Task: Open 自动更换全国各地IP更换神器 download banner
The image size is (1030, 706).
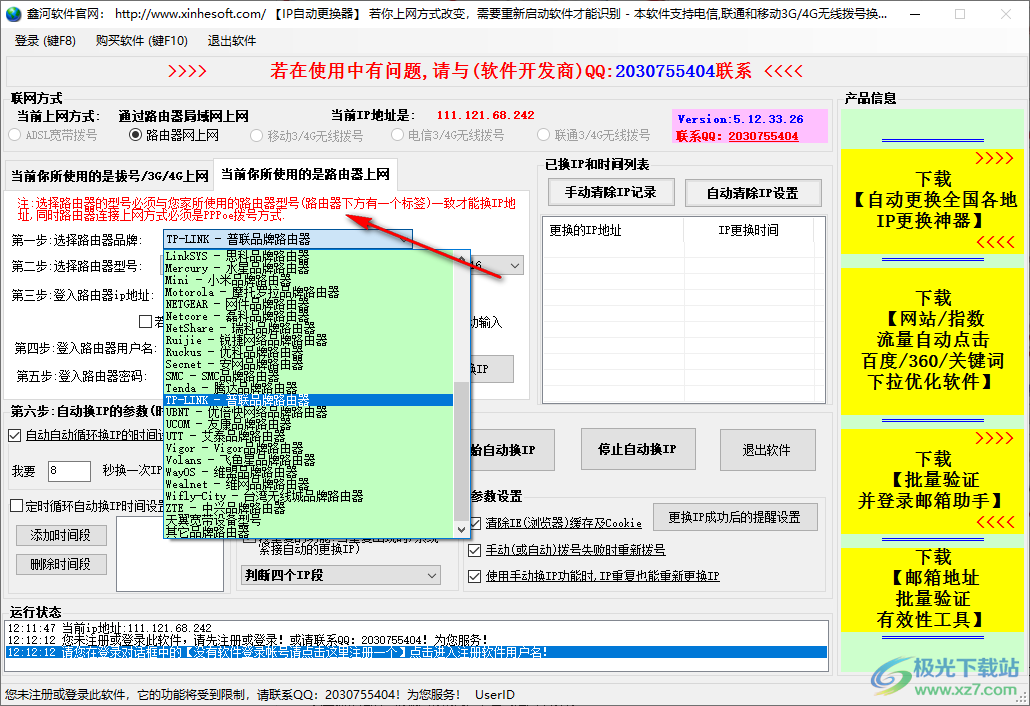Action: coord(933,201)
